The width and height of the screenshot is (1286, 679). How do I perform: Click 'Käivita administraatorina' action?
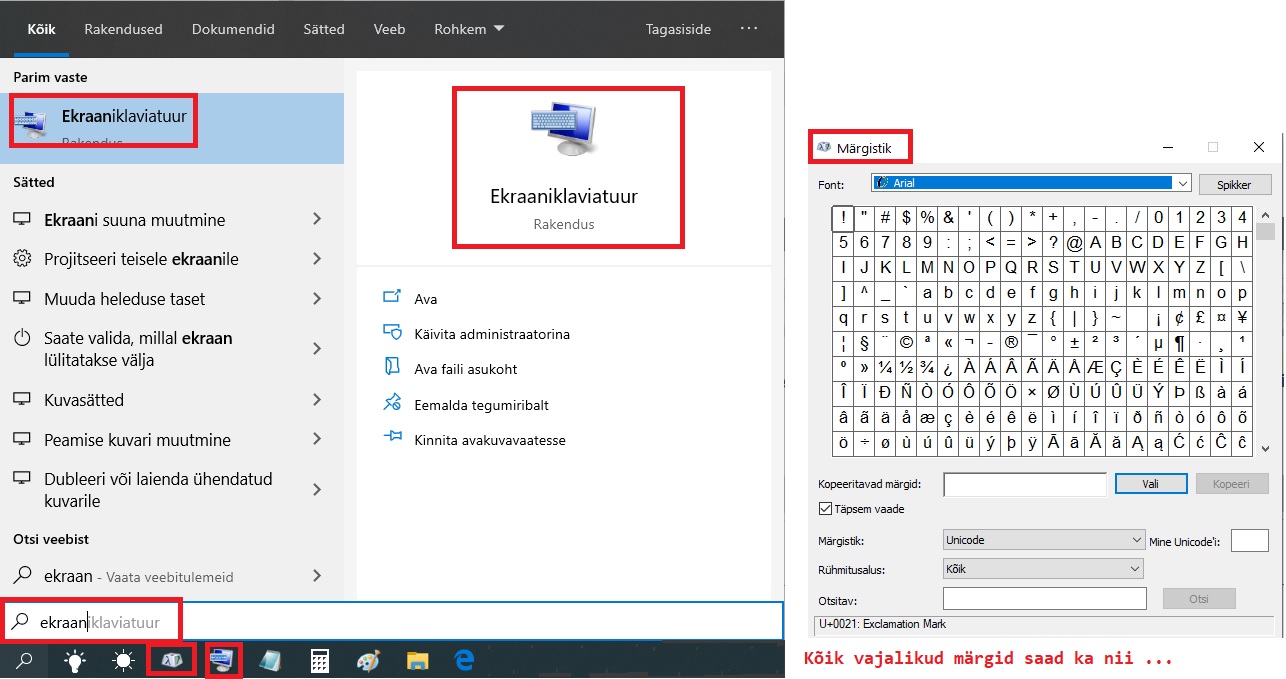[492, 334]
